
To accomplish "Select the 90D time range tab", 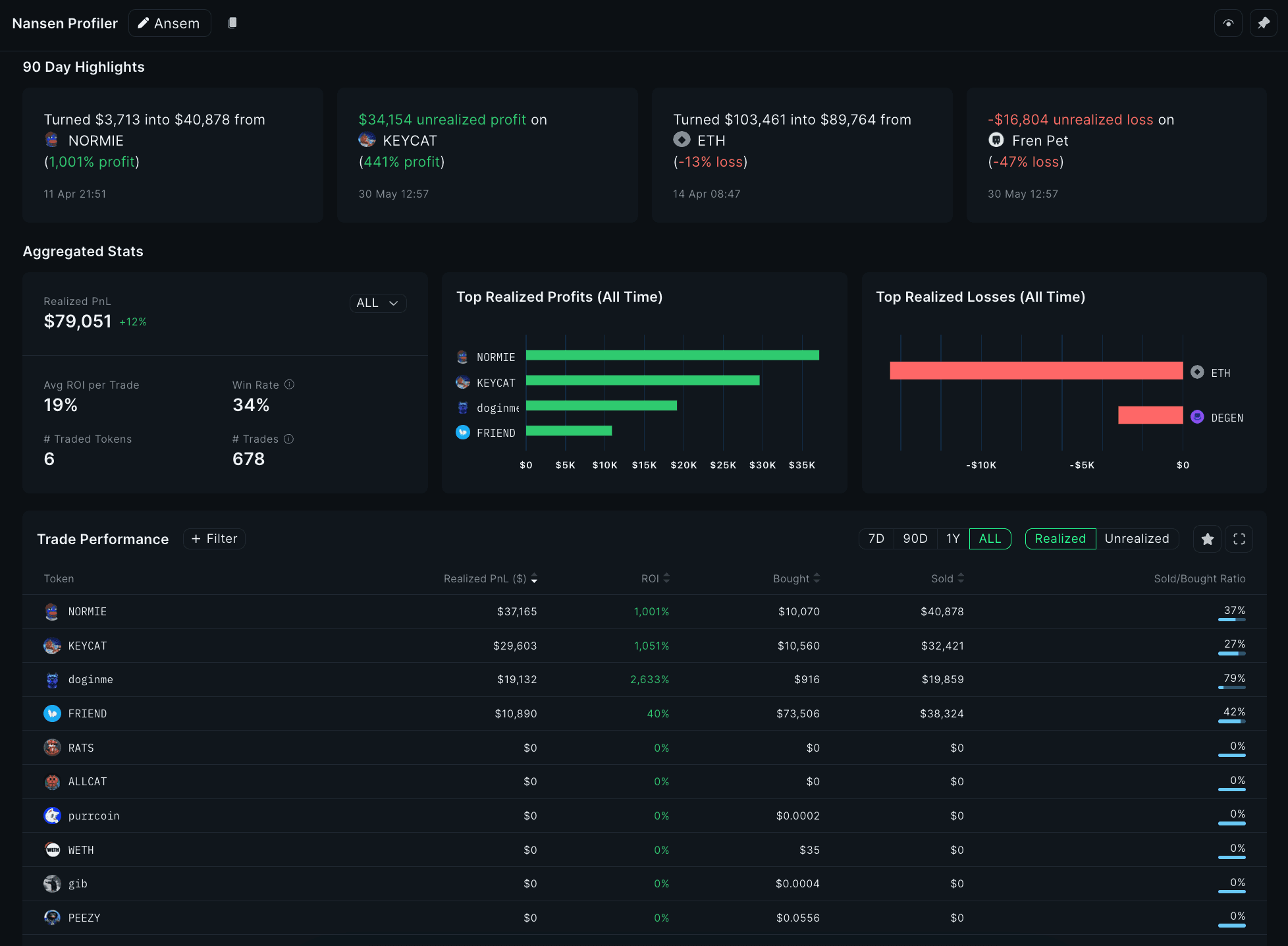I will (915, 539).
